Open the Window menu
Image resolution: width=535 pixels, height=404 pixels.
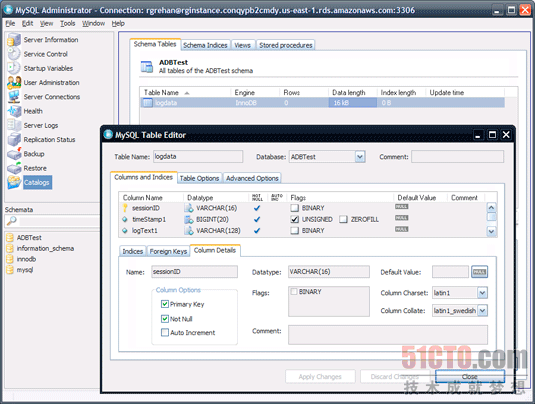click(93, 24)
